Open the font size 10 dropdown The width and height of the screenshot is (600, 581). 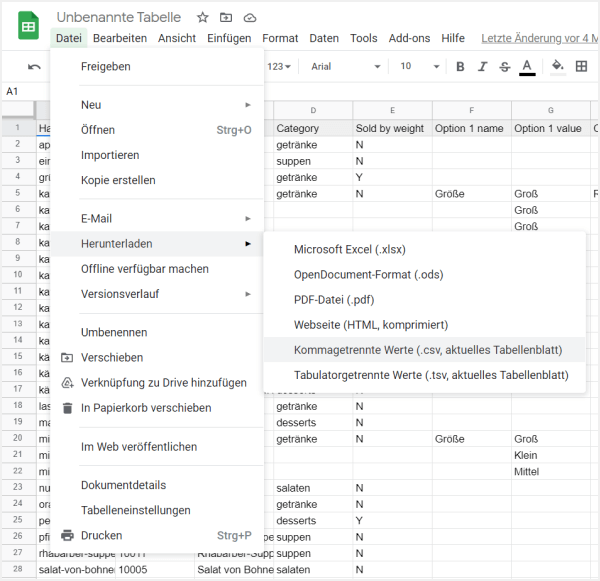point(415,66)
